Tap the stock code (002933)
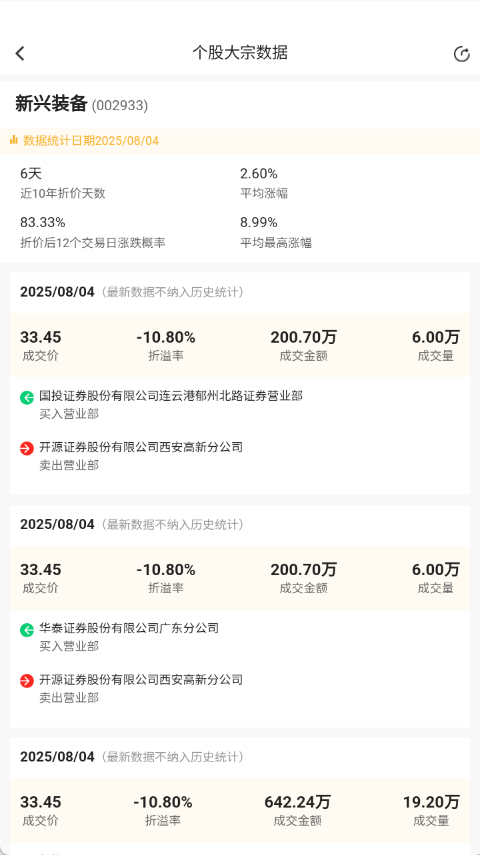The height and width of the screenshot is (855, 480). pyautogui.click(x=119, y=105)
